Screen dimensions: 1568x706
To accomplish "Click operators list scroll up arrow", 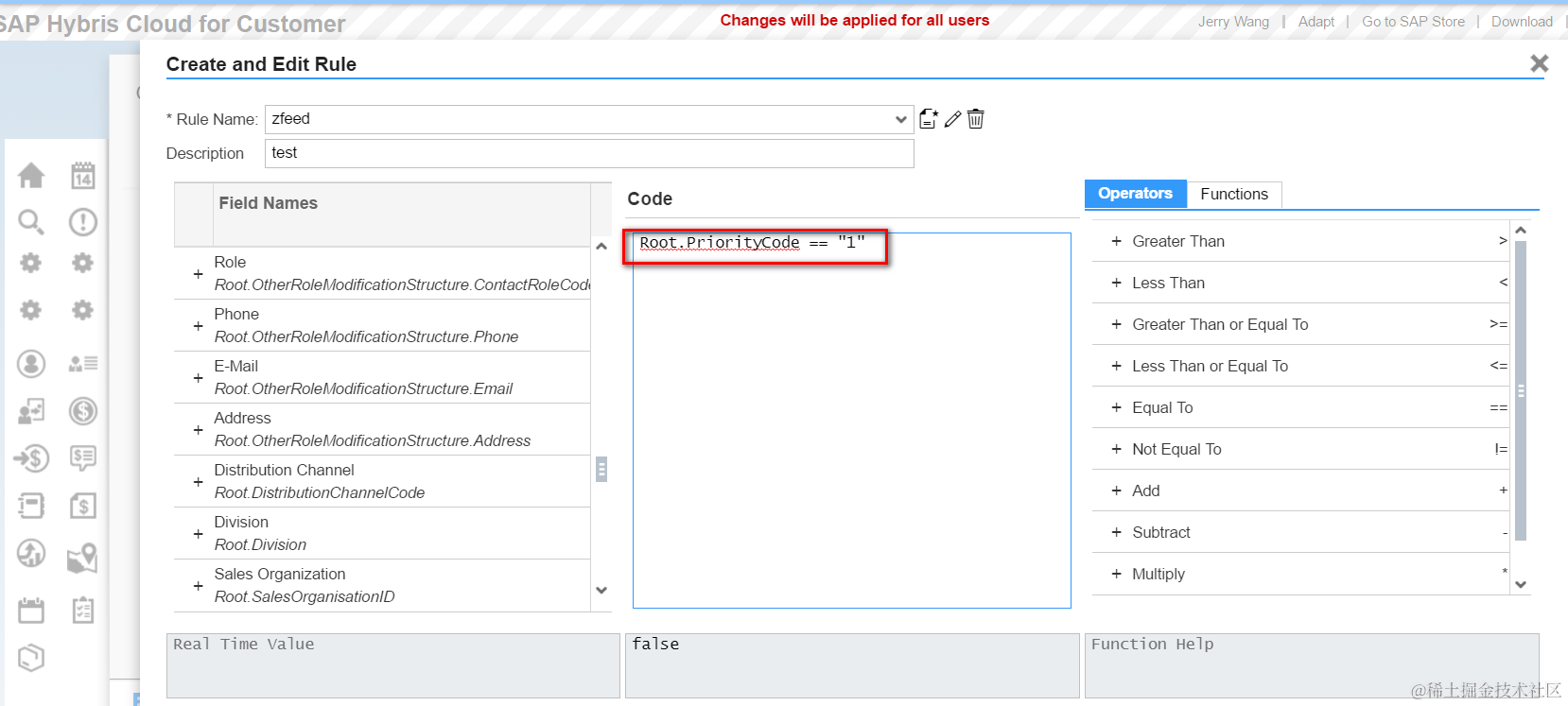I will pos(1521,230).
